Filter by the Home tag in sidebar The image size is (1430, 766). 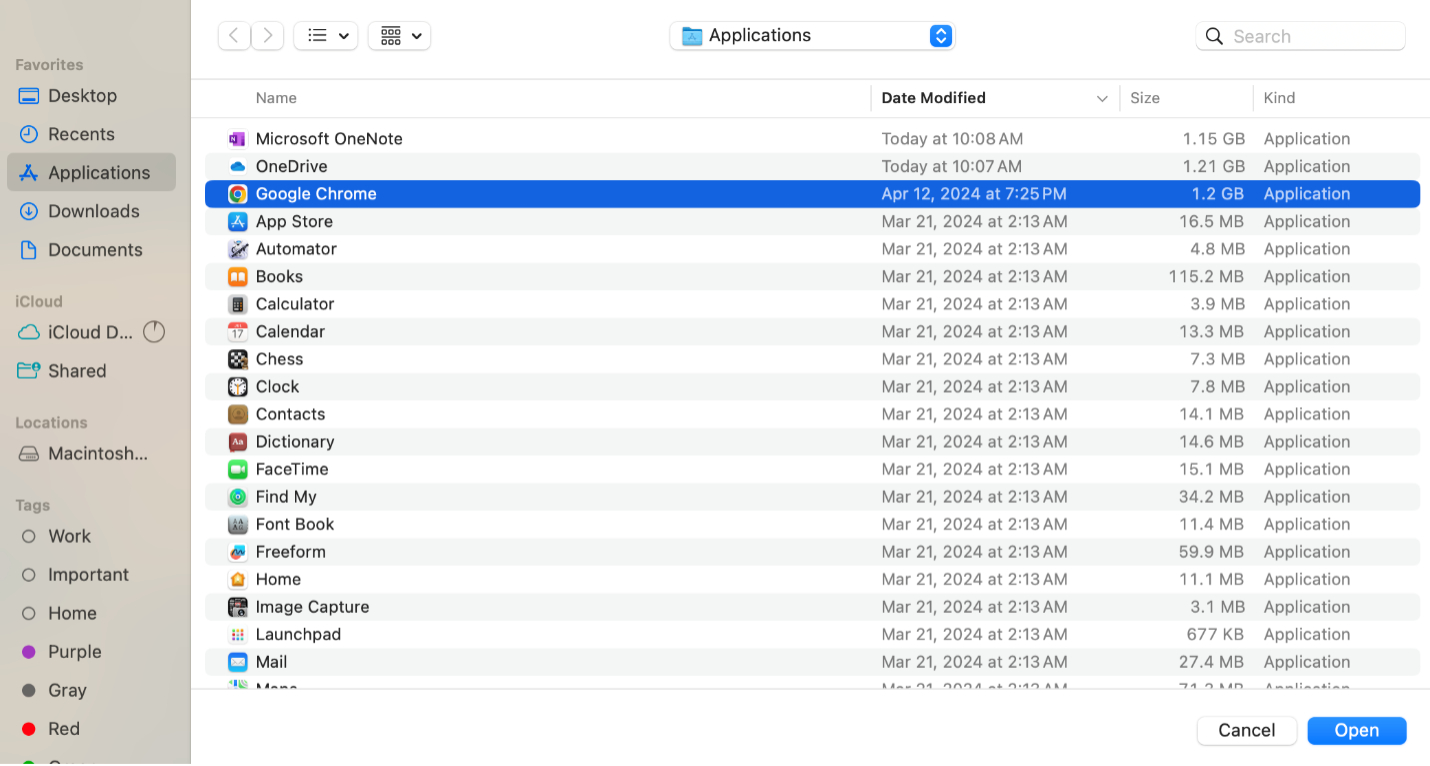pos(91,614)
